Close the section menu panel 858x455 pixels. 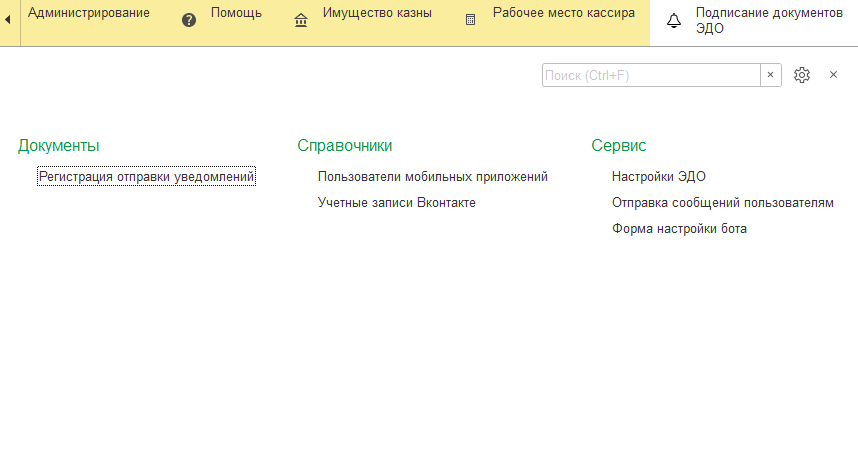click(x=833, y=75)
